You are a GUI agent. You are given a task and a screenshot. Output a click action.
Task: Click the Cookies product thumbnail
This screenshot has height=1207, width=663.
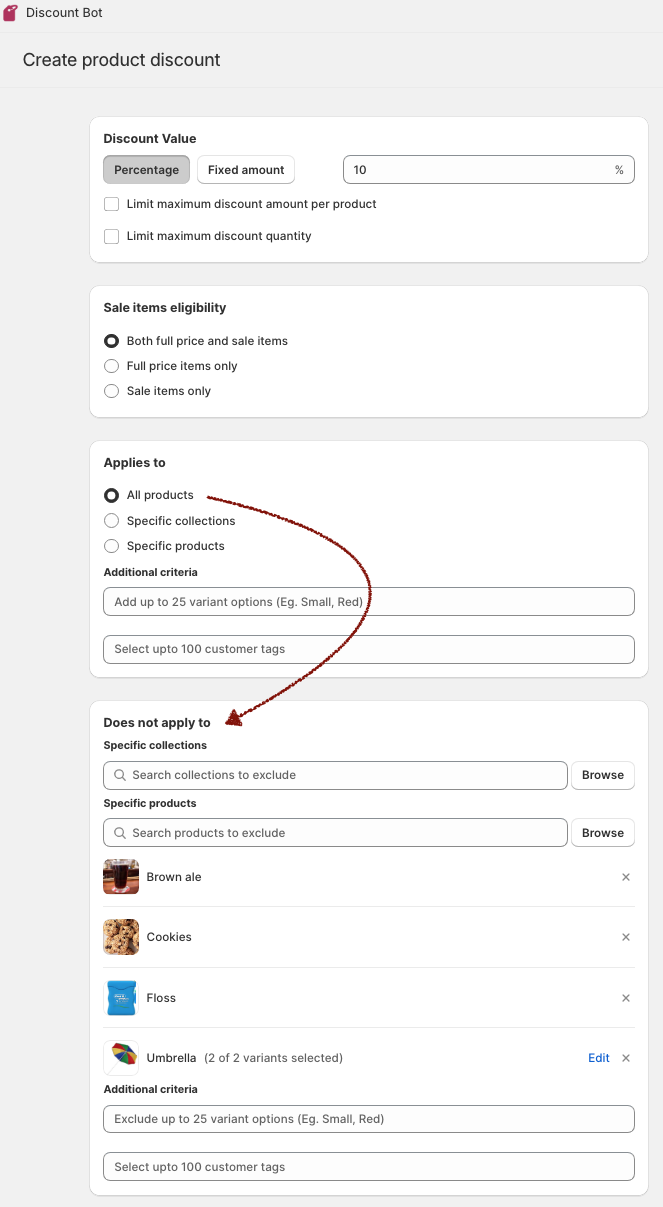pyautogui.click(x=121, y=937)
